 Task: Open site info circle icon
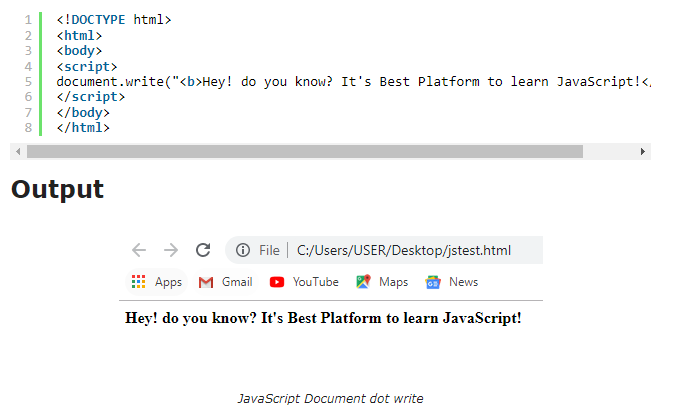pos(242,250)
